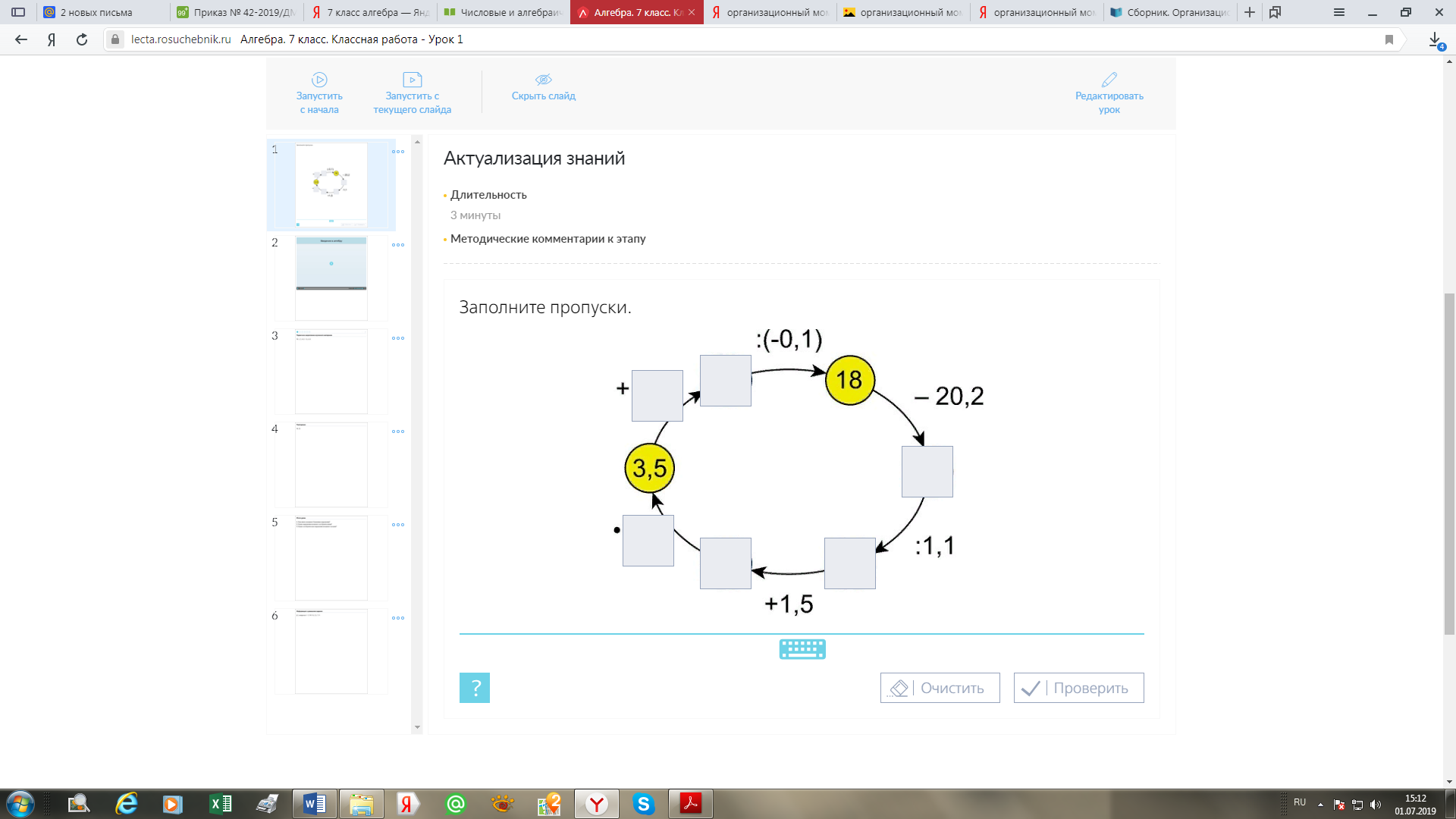Open Internet Explorer from taskbar
The width and height of the screenshot is (1456, 819).
tap(126, 804)
